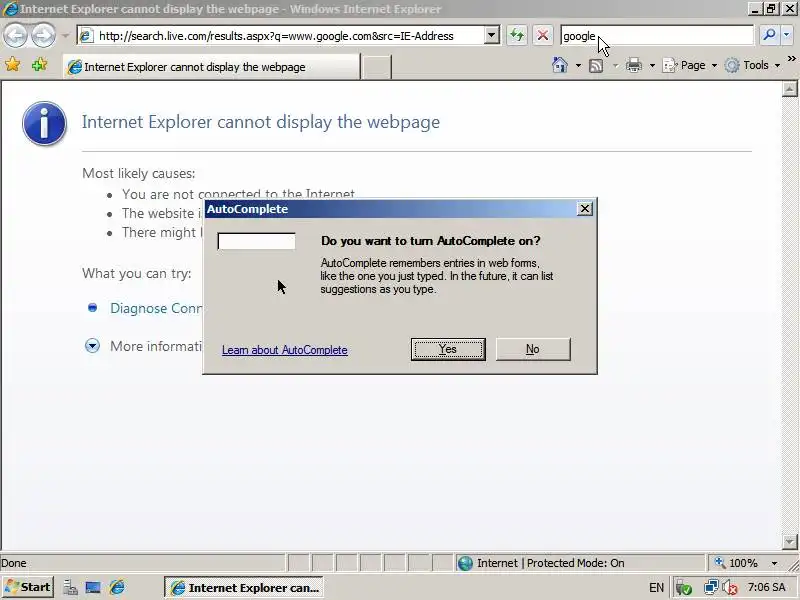Click 'What you can try:' text
Viewport: 800px width, 600px height.
coord(137,273)
